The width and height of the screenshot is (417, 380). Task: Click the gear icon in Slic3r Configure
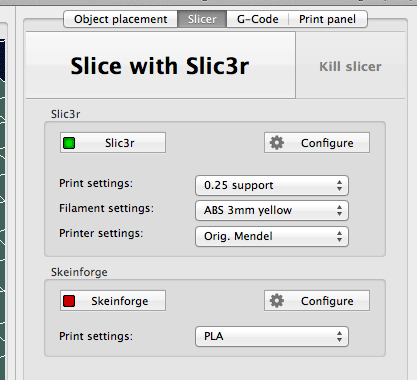pyautogui.click(x=277, y=143)
